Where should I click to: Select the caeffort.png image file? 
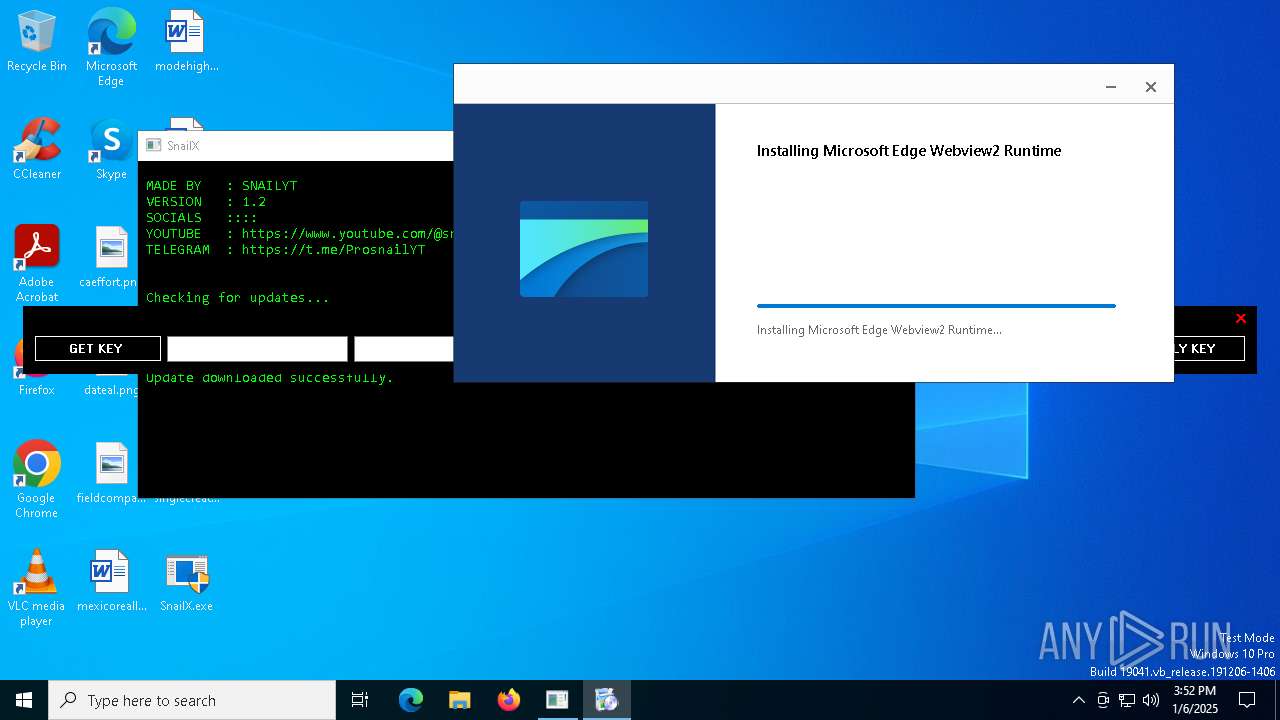111,258
